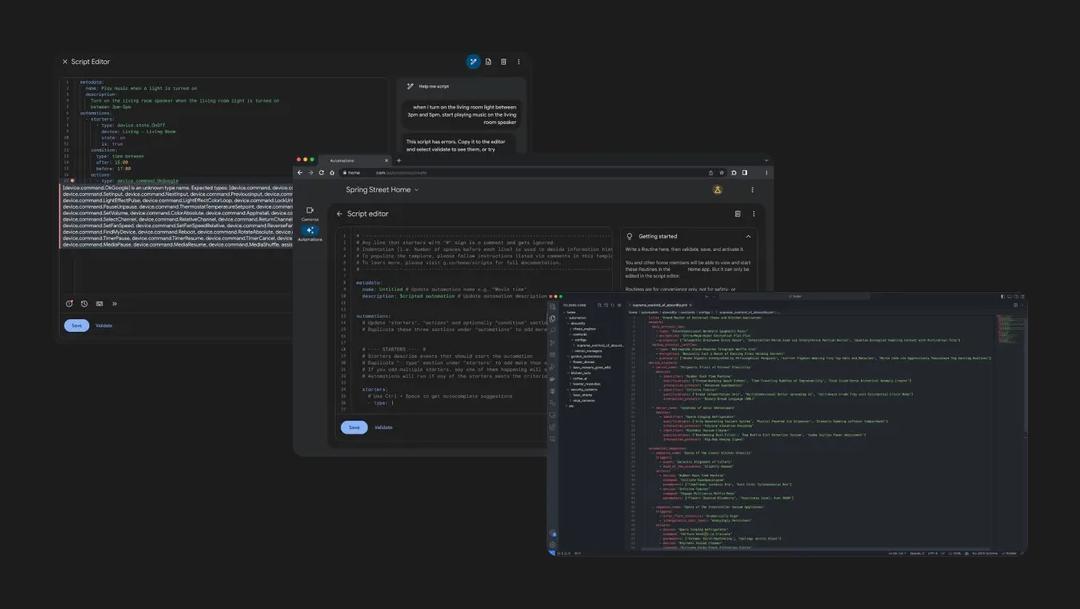The width and height of the screenshot is (1080, 609).
Task: Go forward in the browser
Action: (x=311, y=172)
